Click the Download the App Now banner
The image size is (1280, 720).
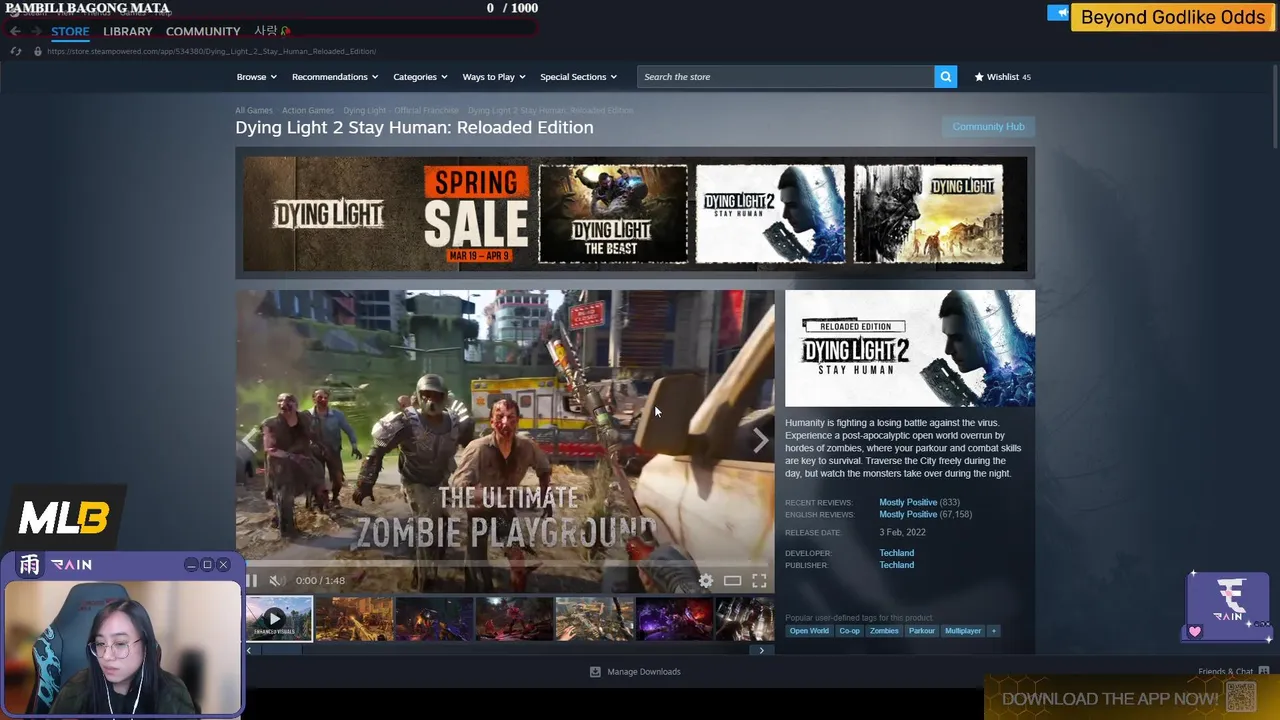(1130, 698)
